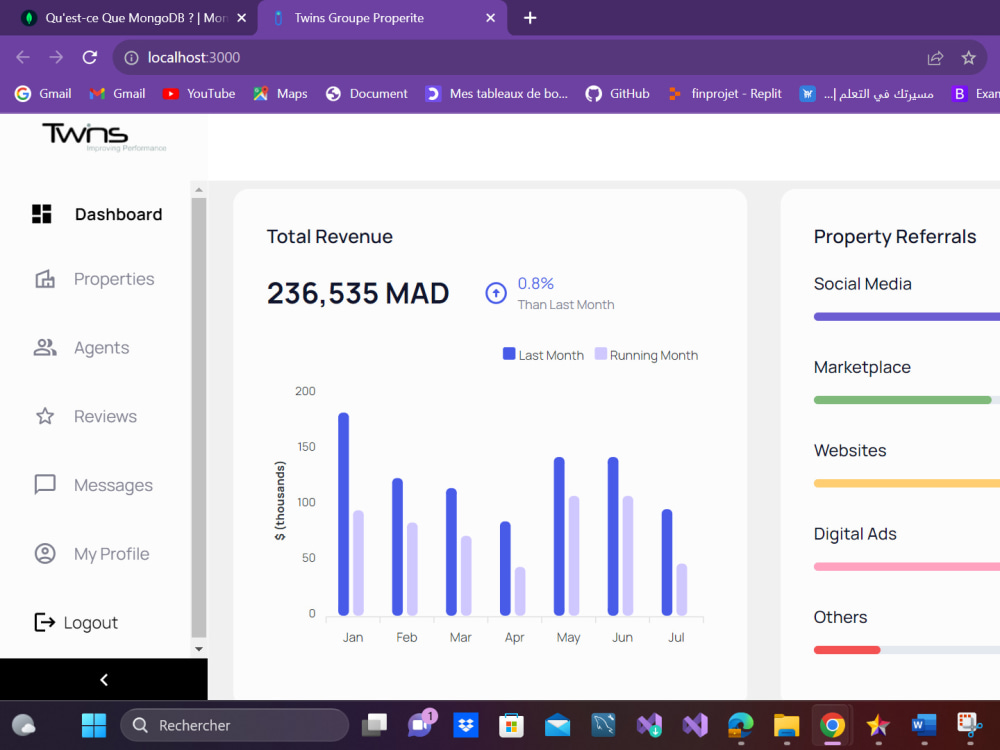Click the Property Referrals heading
1000x750 pixels.
(x=895, y=237)
